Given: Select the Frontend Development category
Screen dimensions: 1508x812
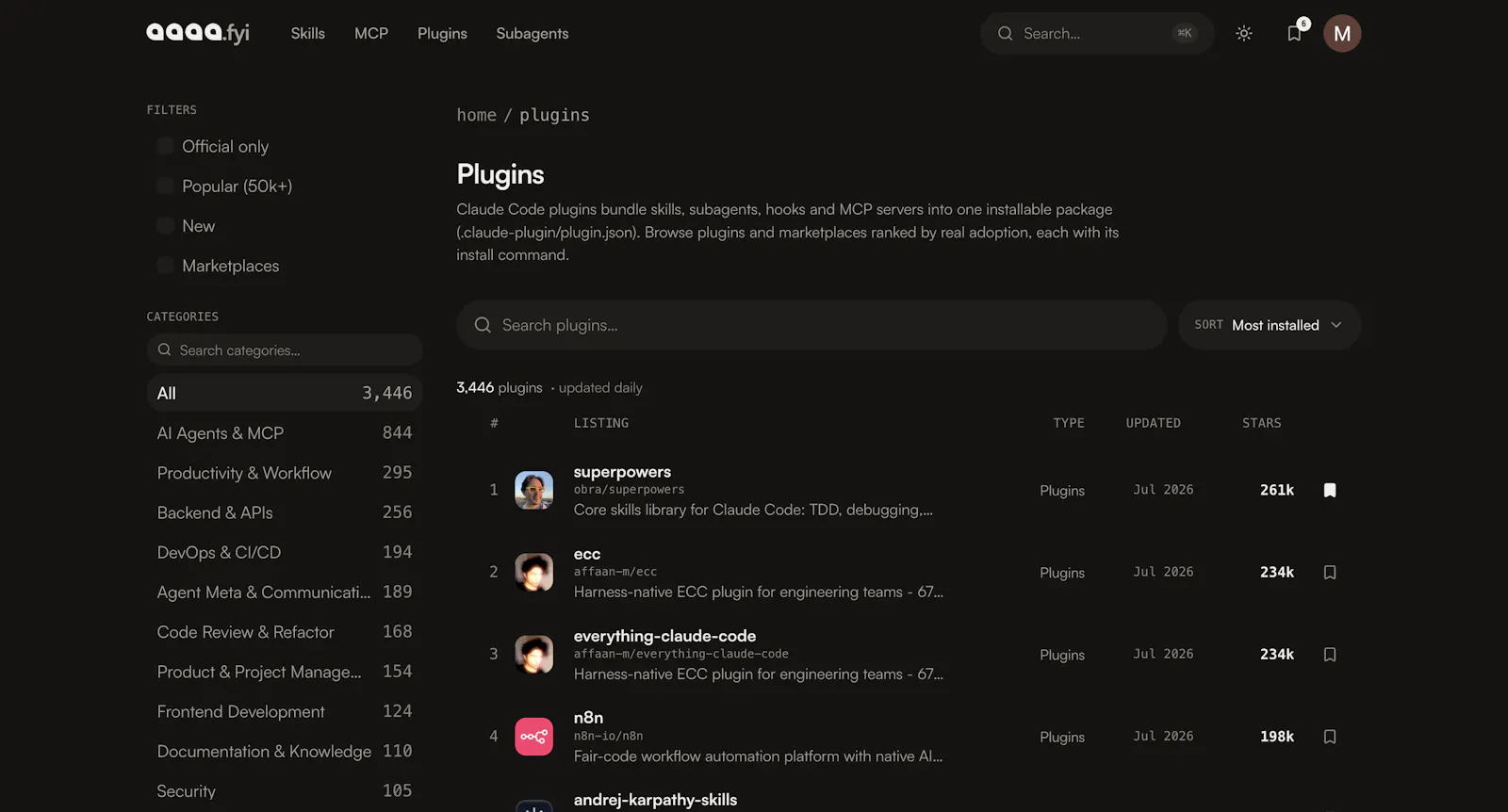Looking at the screenshot, I should 285,711.
